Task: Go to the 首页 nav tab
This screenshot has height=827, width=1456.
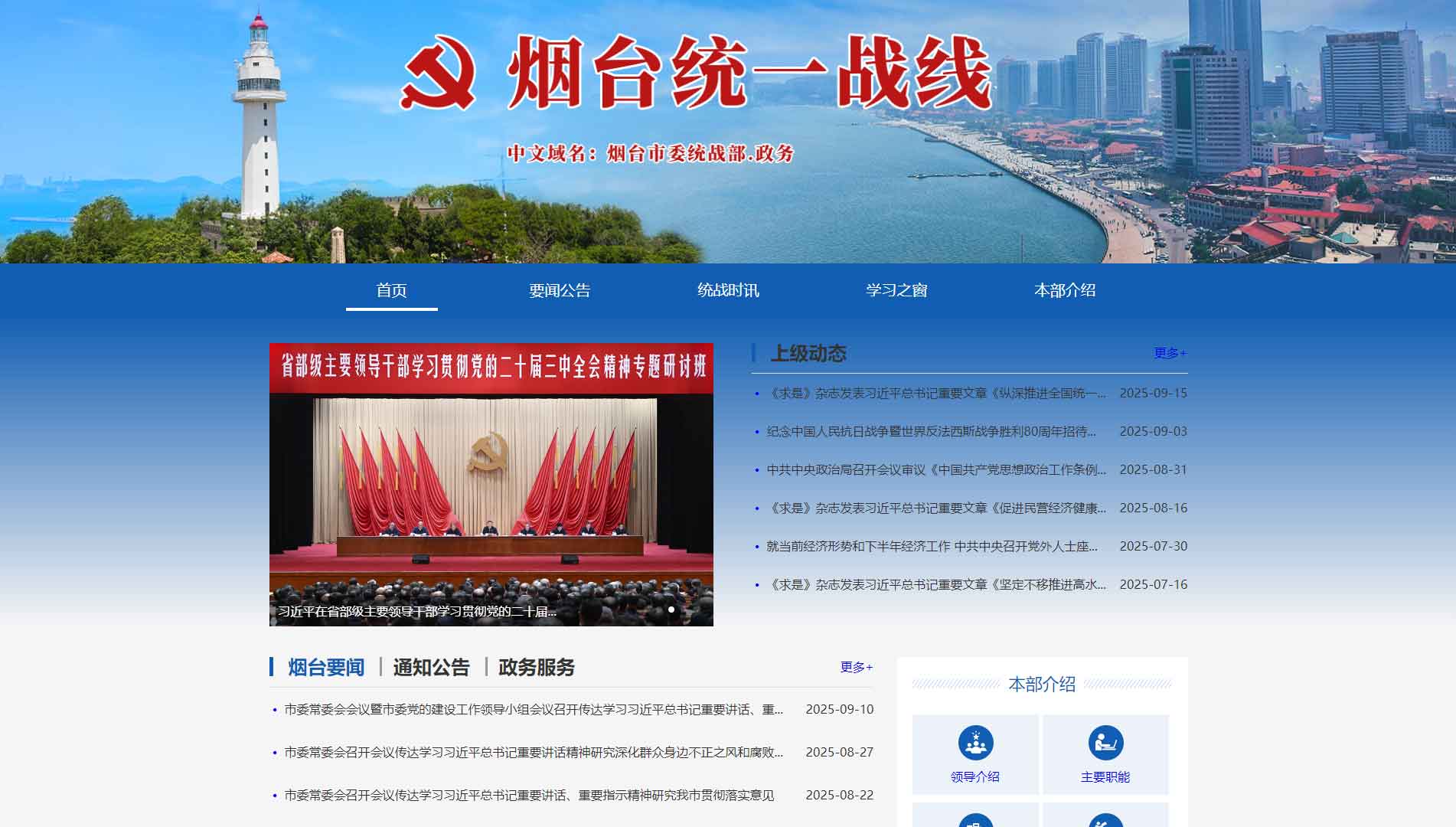Action: [391, 290]
